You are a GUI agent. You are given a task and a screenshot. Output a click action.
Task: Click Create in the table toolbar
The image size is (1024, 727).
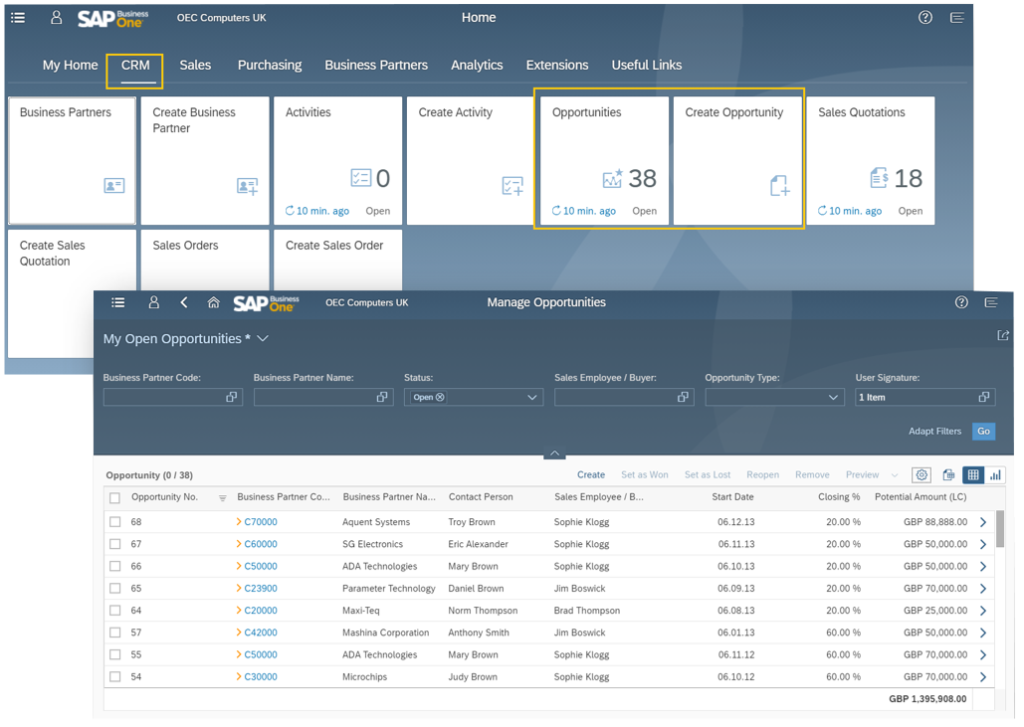click(x=590, y=475)
